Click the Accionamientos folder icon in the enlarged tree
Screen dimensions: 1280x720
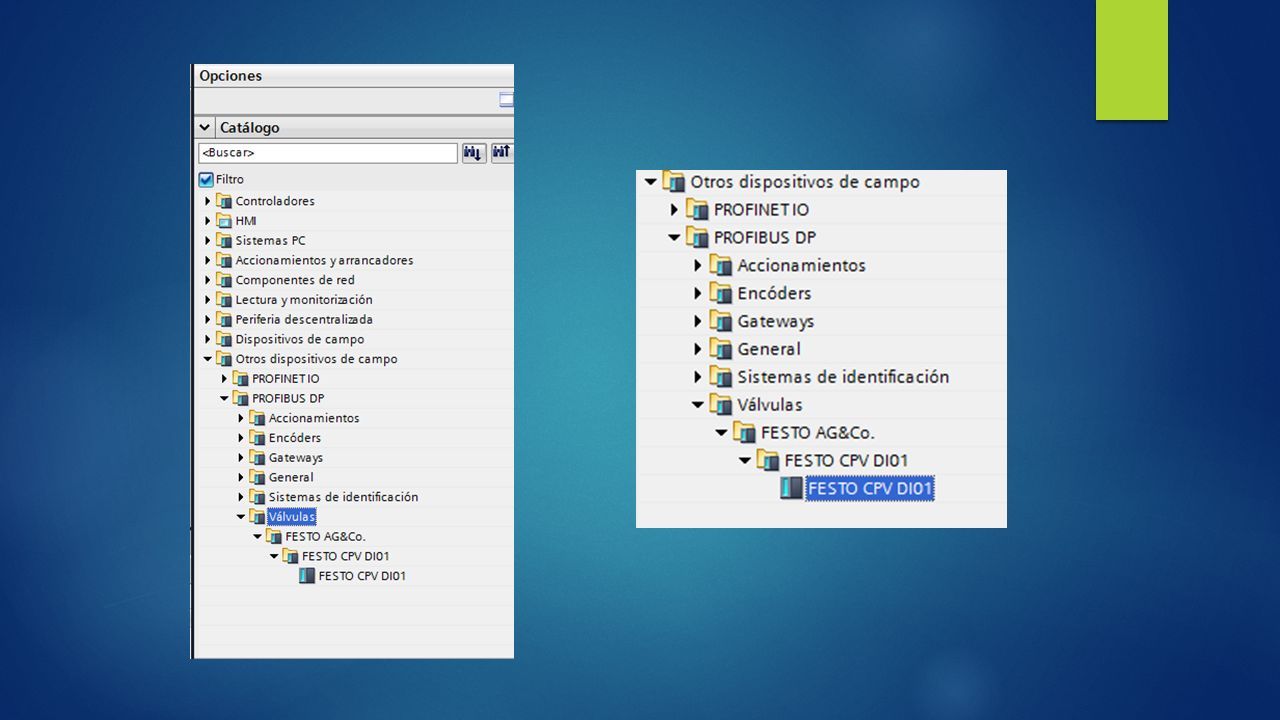click(x=721, y=266)
